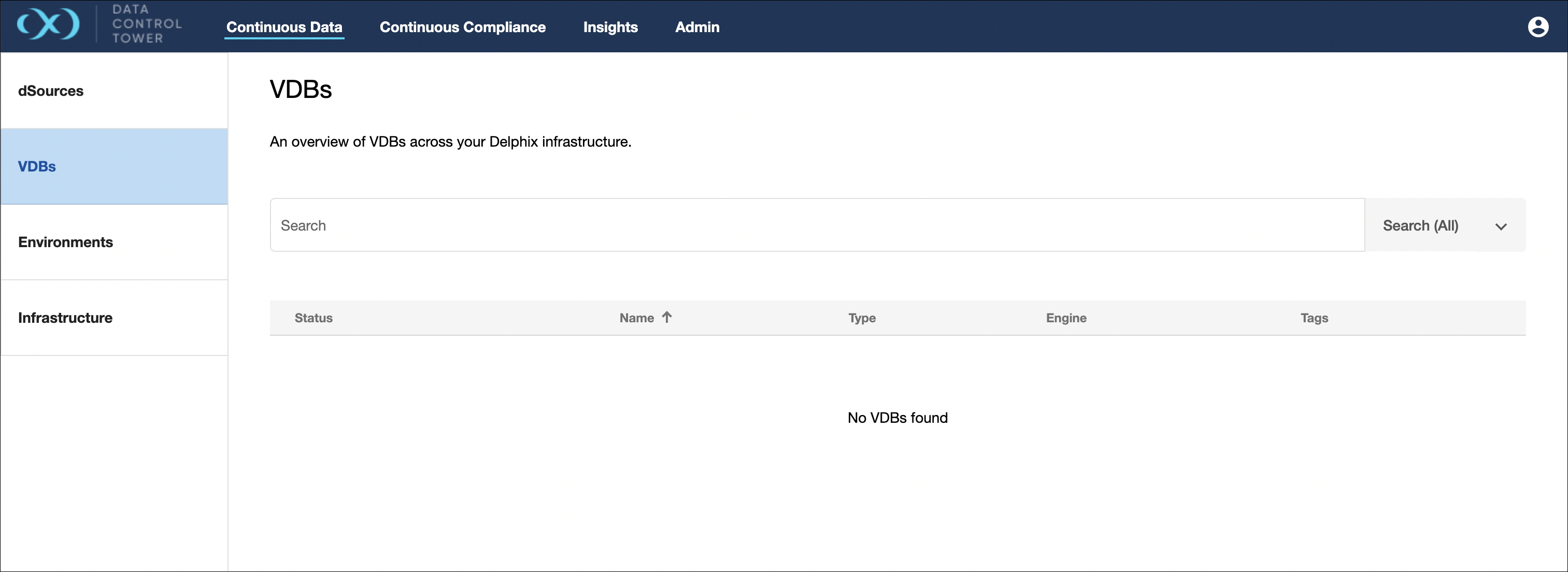Click the Name column sort arrow
Image resolution: width=1568 pixels, height=572 pixels.
[x=667, y=317]
